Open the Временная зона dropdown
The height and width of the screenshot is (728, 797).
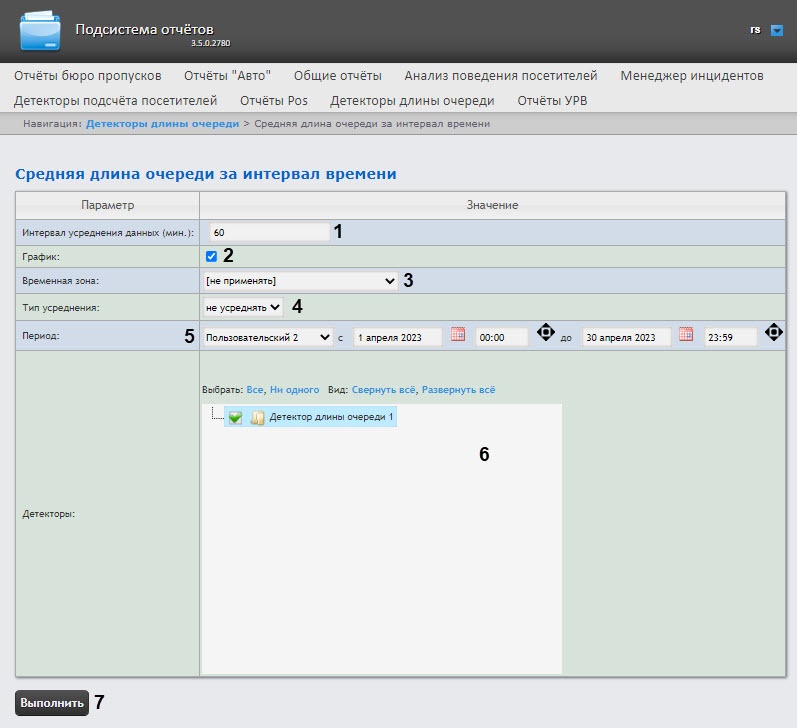(x=300, y=281)
